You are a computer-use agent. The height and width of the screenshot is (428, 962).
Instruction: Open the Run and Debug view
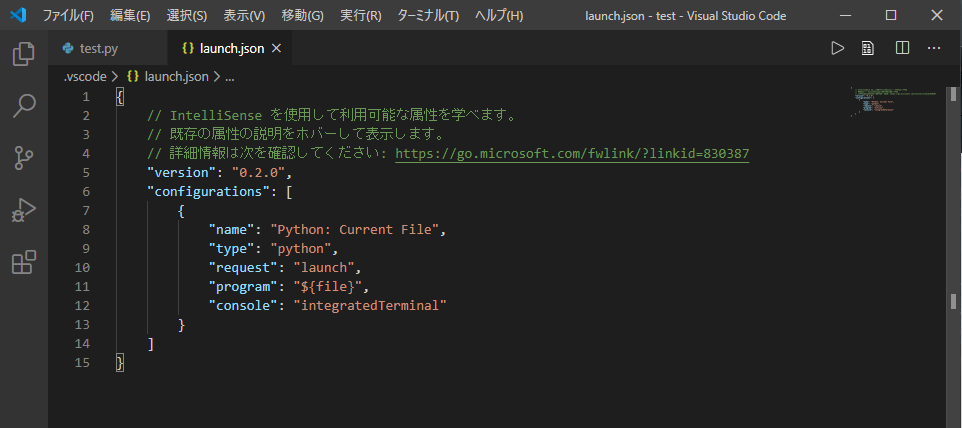(x=24, y=211)
